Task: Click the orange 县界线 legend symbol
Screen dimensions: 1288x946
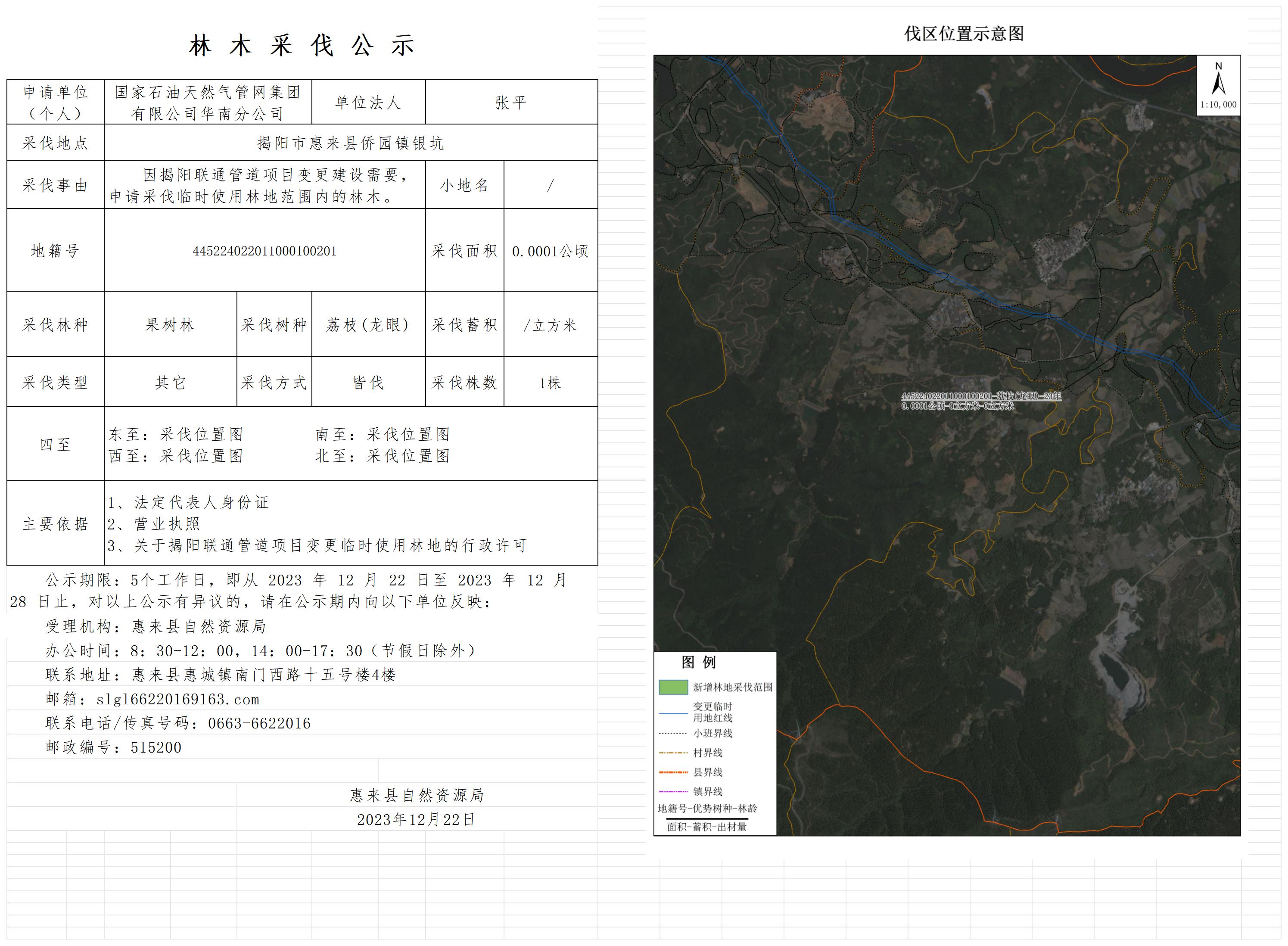Action: (x=673, y=772)
